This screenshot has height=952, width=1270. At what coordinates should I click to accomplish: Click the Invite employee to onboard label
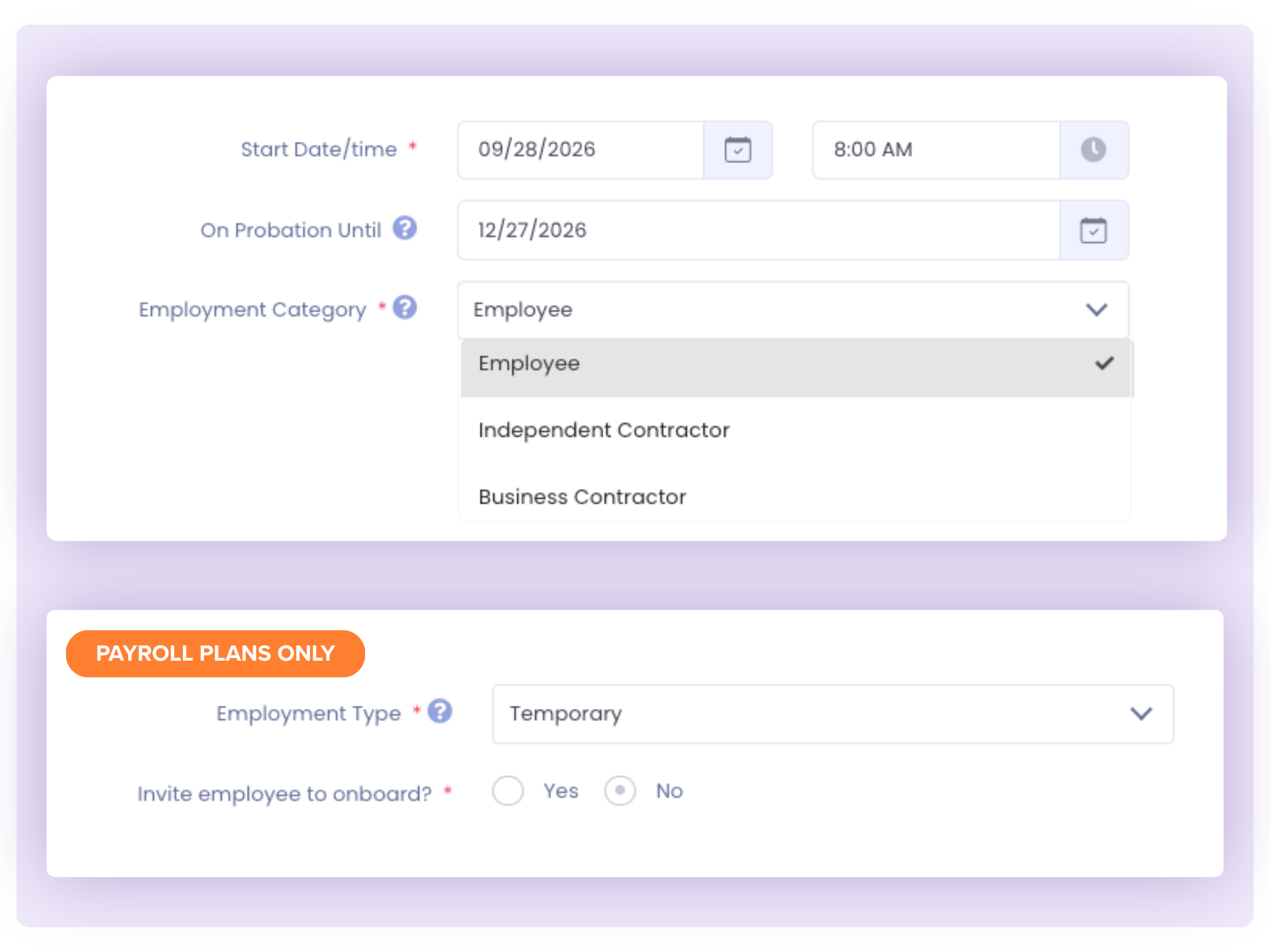[x=284, y=793]
